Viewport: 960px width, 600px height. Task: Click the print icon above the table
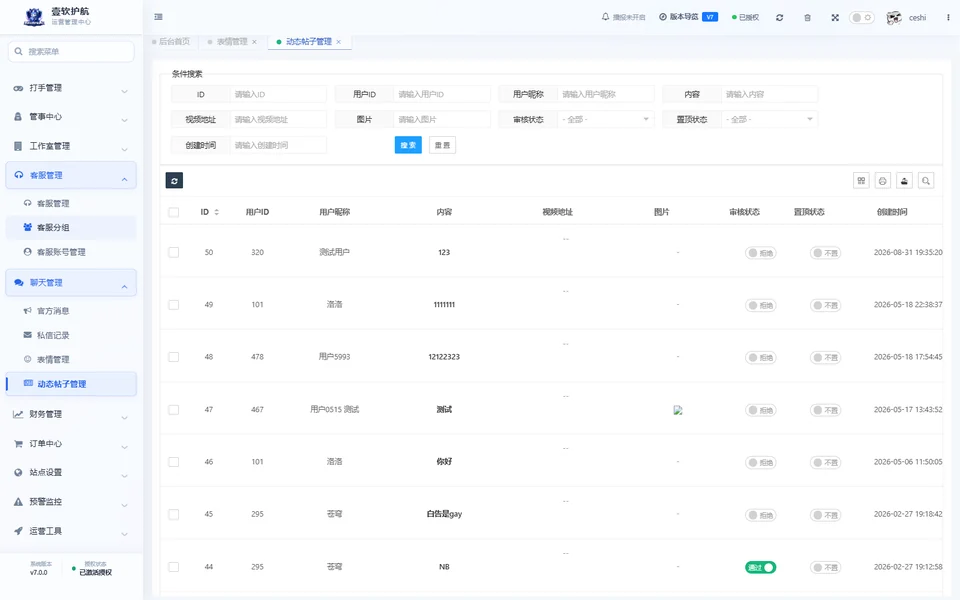tap(882, 181)
